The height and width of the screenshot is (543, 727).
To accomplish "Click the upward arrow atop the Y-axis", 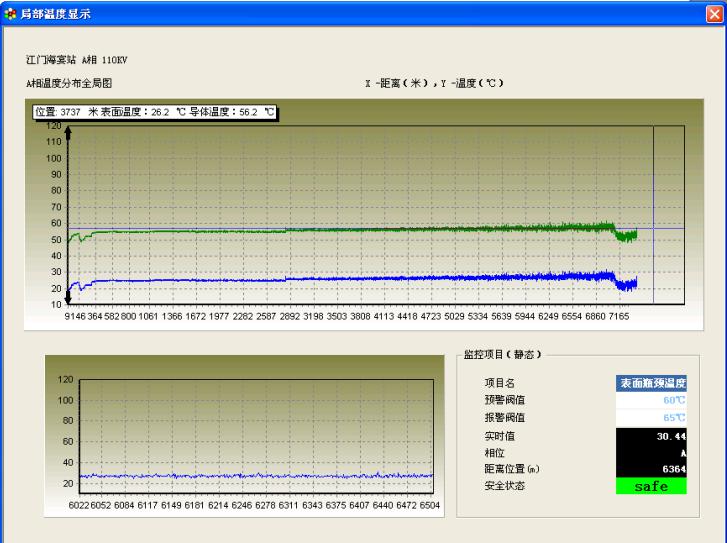I will tap(68, 130).
